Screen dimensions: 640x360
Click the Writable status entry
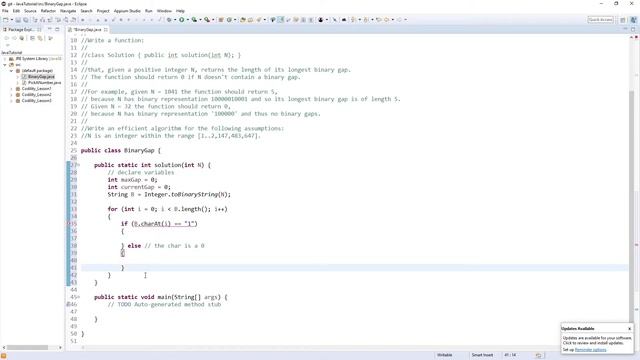444,355
